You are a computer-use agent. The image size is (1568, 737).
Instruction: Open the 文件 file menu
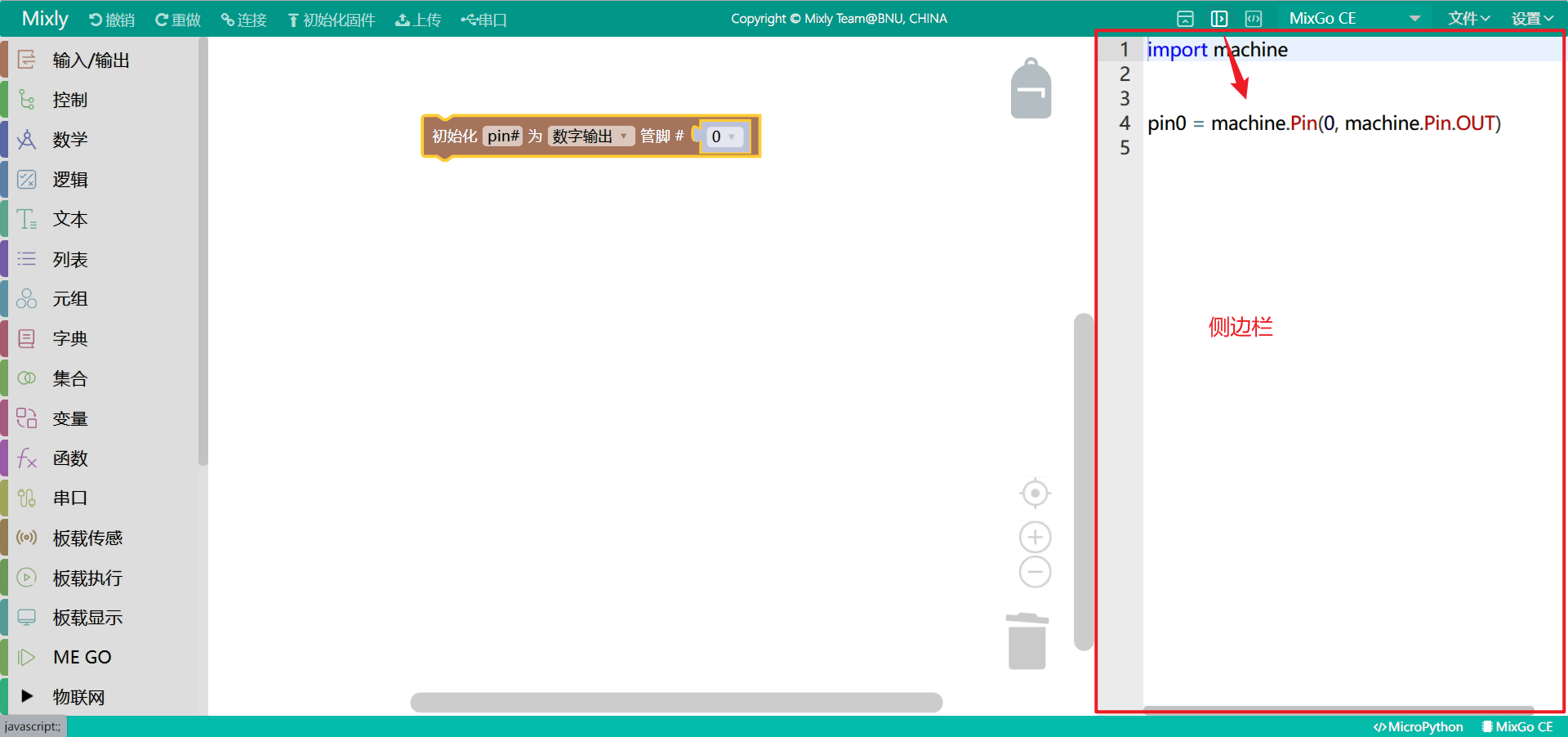1469,19
